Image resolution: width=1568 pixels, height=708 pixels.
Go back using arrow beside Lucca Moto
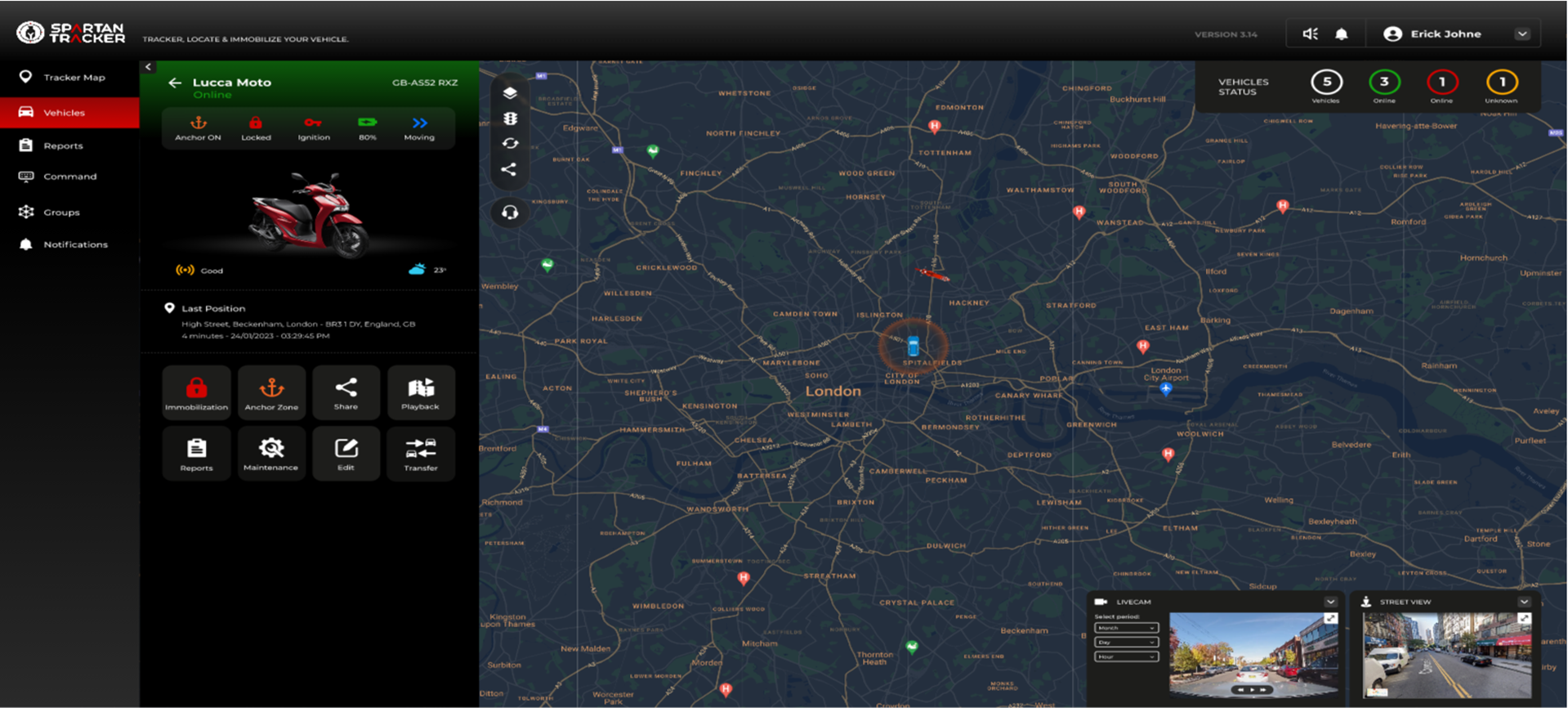(175, 83)
